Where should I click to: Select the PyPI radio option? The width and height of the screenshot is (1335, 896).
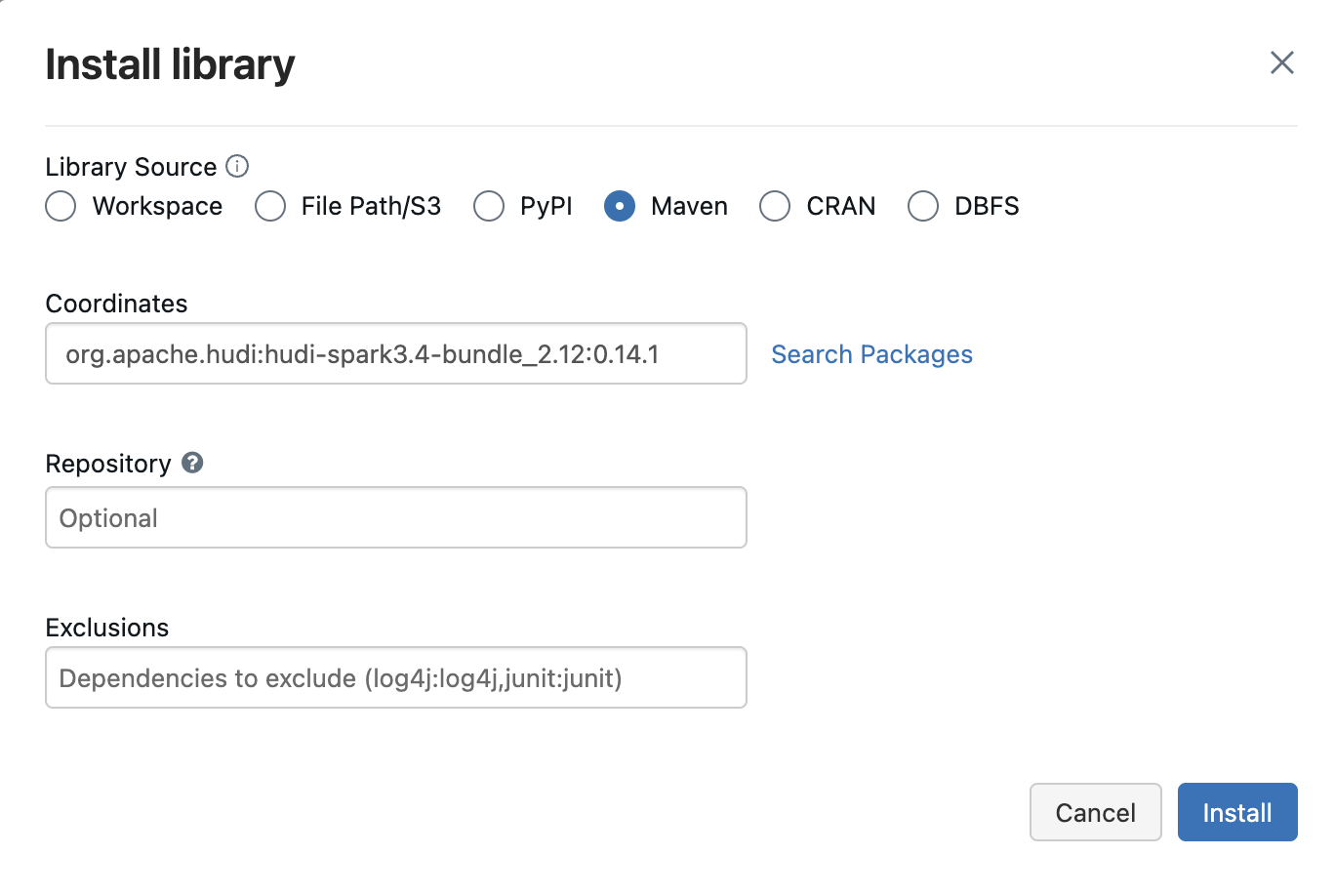pos(489,206)
